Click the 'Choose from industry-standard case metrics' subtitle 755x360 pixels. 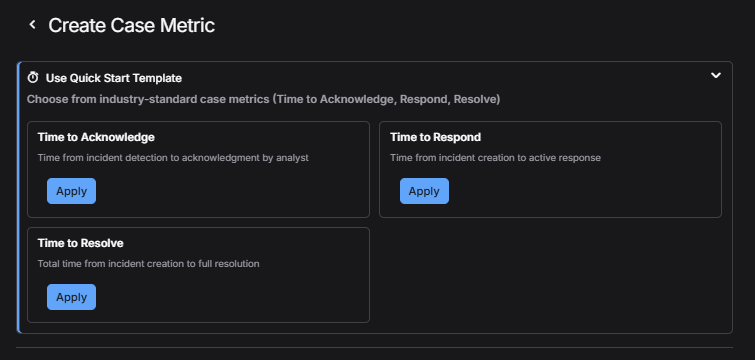[x=263, y=100]
